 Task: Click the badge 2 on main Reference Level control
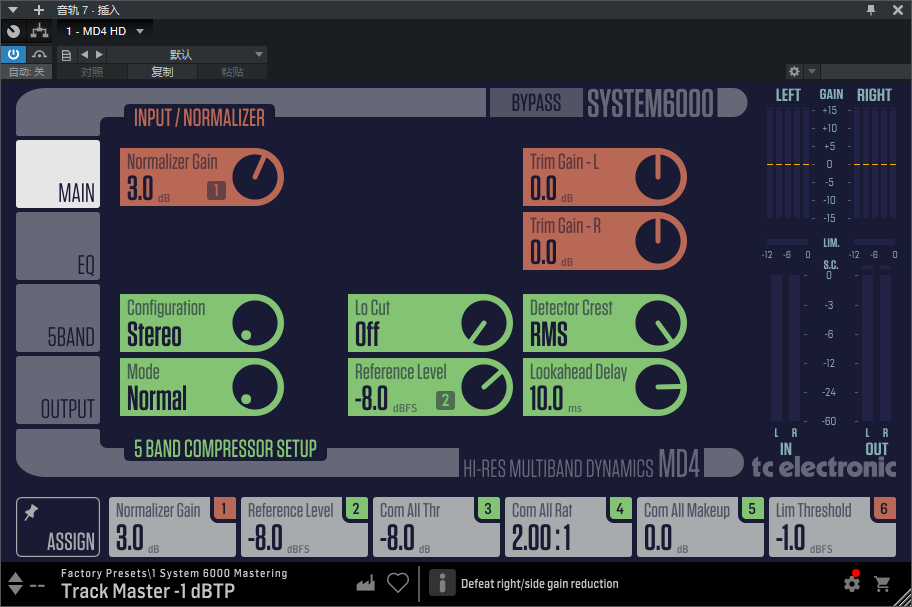[445, 400]
